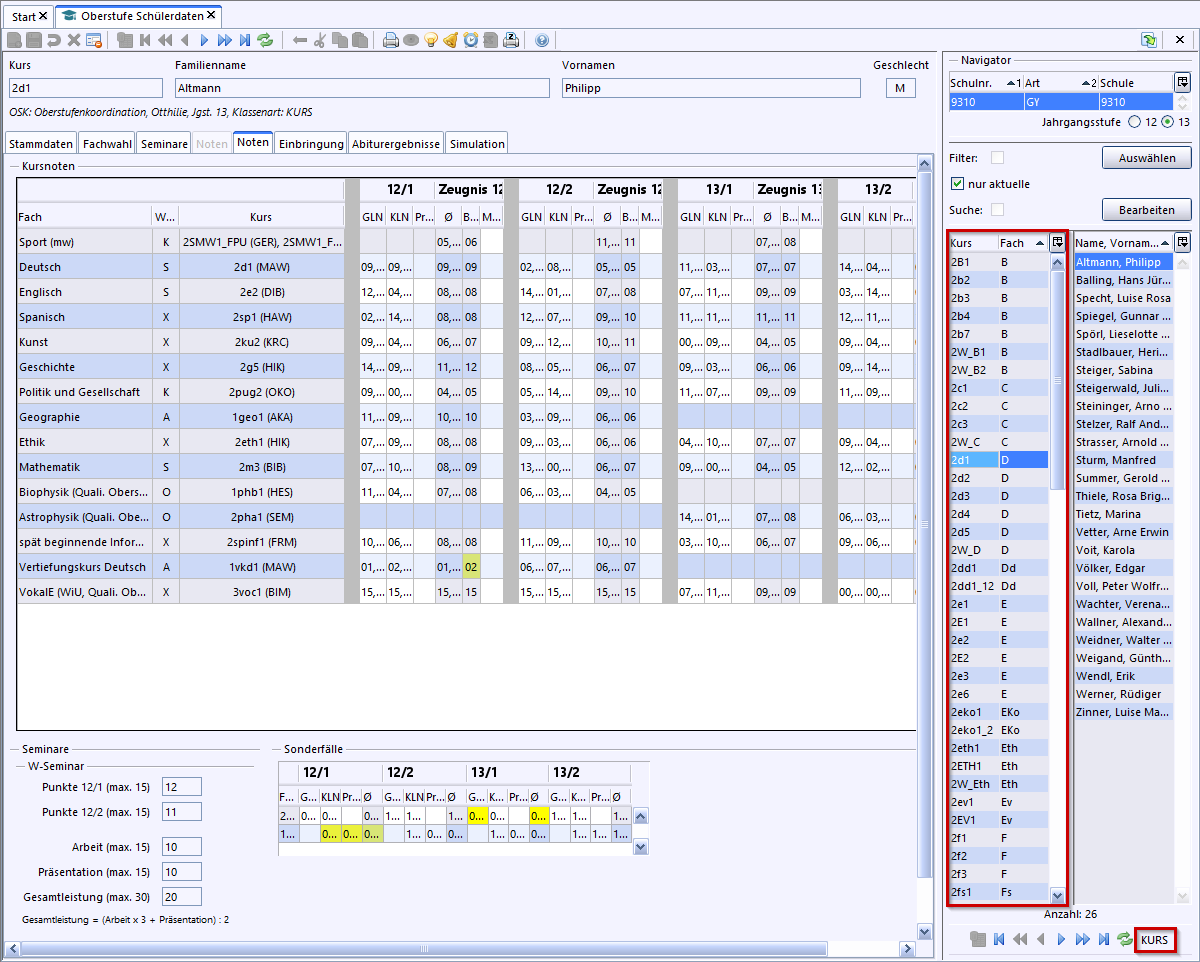This screenshot has height=962, width=1200.
Task: Enable the Filter checkbox
Action: click(x=997, y=158)
